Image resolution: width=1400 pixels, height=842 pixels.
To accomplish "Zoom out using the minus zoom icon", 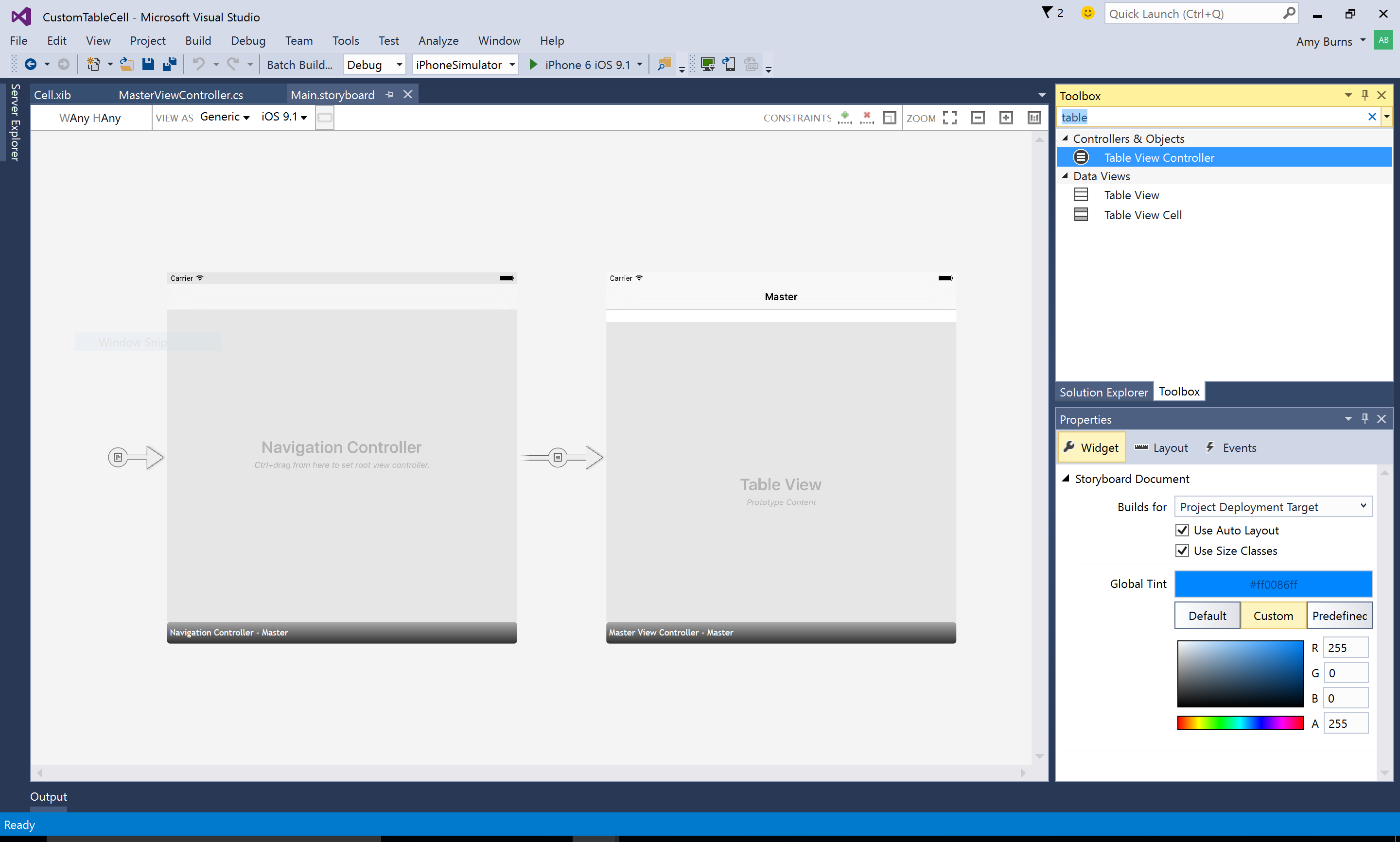I will click(x=978, y=118).
